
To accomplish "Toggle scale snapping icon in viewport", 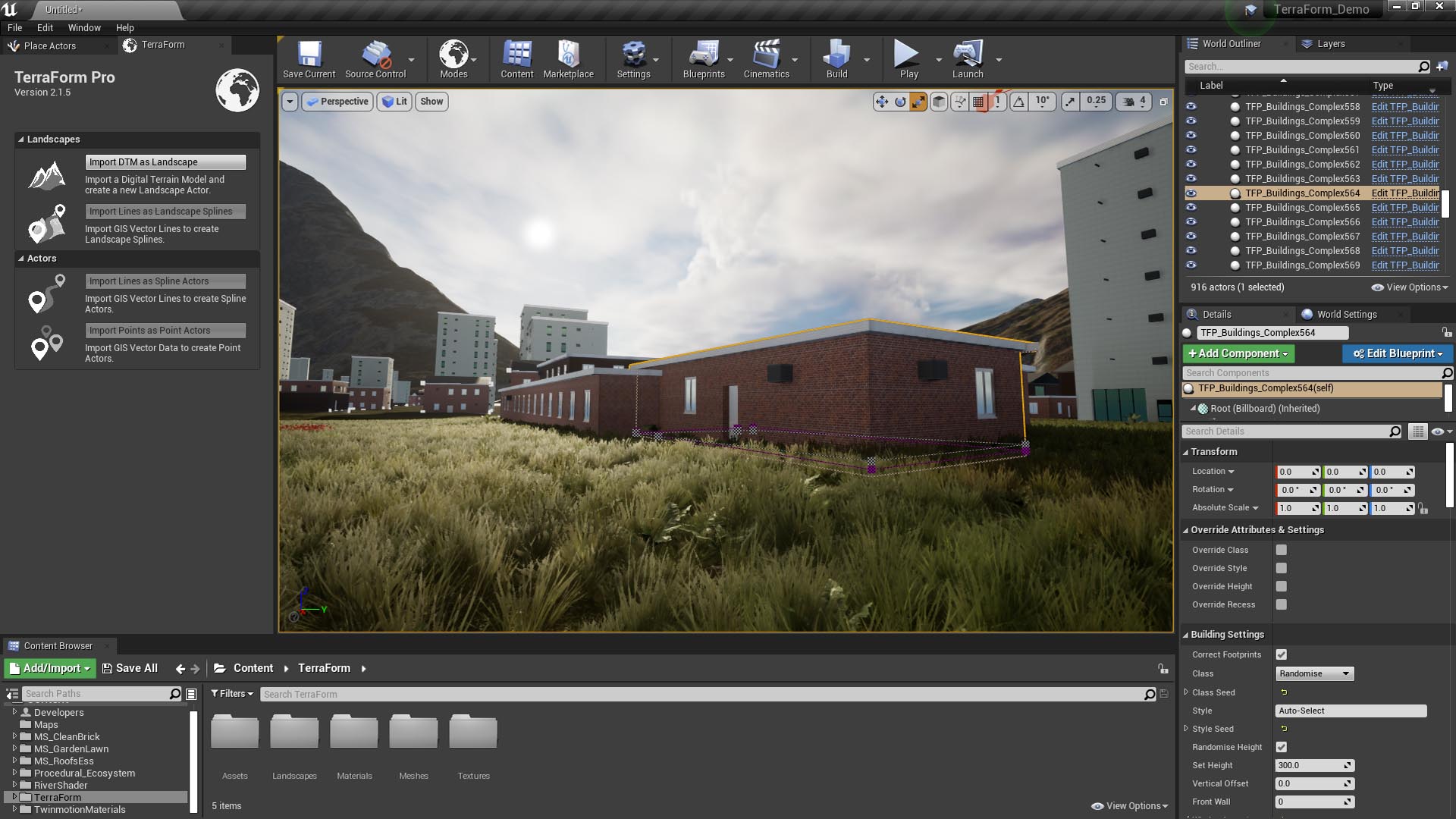I will click(1070, 102).
